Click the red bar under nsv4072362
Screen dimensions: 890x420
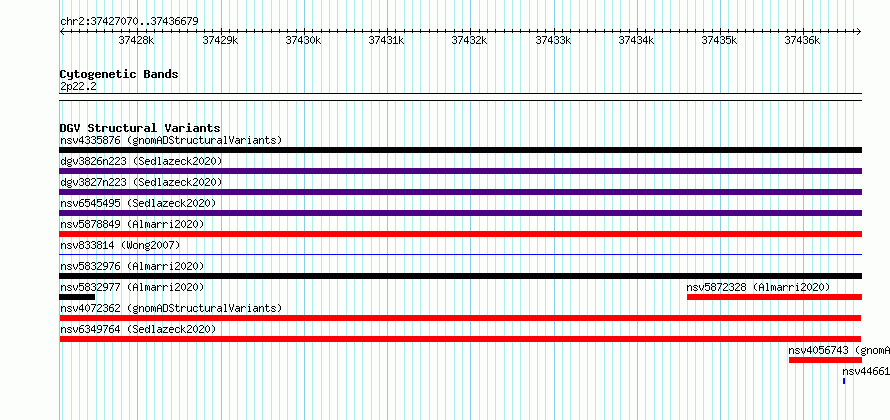[460, 318]
